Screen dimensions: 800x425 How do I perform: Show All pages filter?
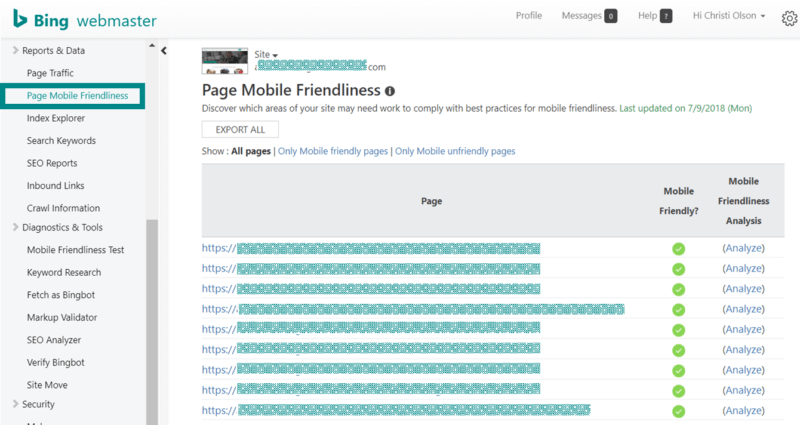[251, 151]
